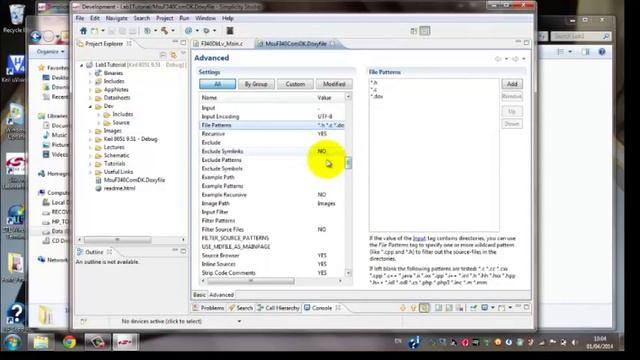Click Scroll Lock icon in Console toolbar

click(449, 308)
